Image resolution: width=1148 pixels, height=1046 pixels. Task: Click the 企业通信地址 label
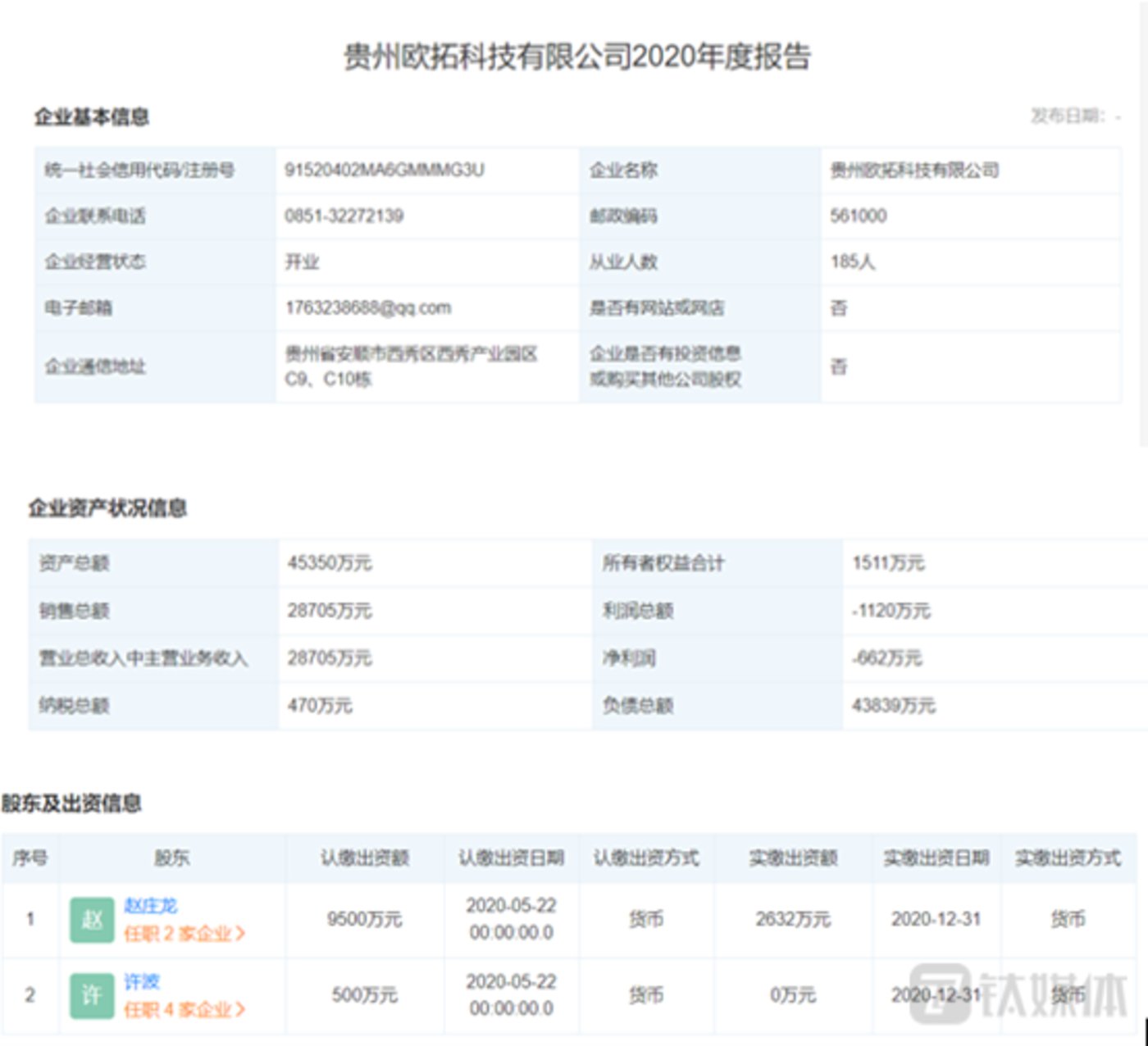[95, 366]
